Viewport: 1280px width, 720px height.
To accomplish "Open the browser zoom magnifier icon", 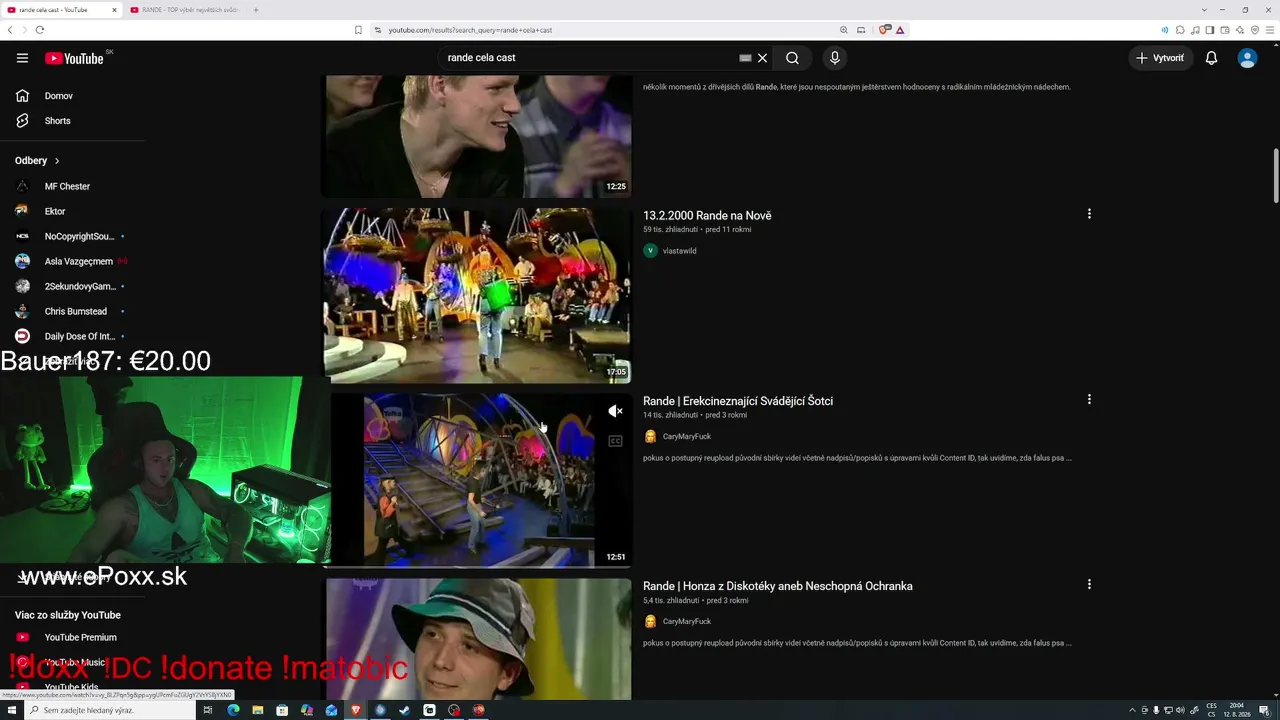I will (844, 30).
